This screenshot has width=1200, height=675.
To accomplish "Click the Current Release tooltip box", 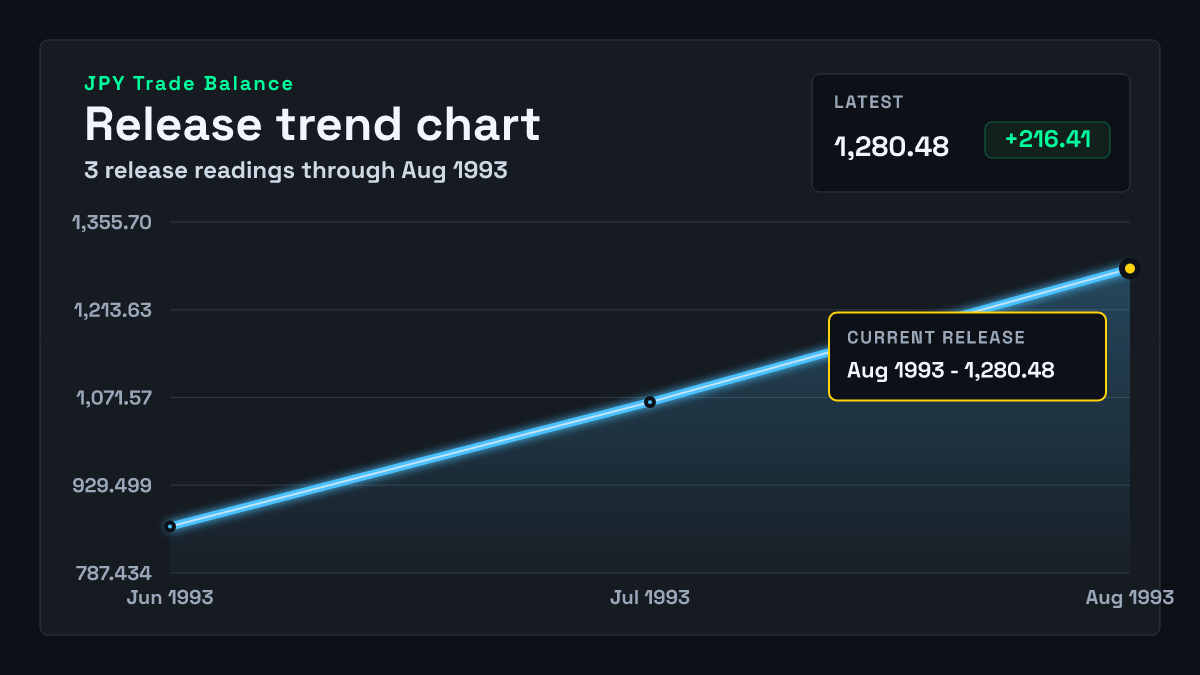I will pos(967,357).
